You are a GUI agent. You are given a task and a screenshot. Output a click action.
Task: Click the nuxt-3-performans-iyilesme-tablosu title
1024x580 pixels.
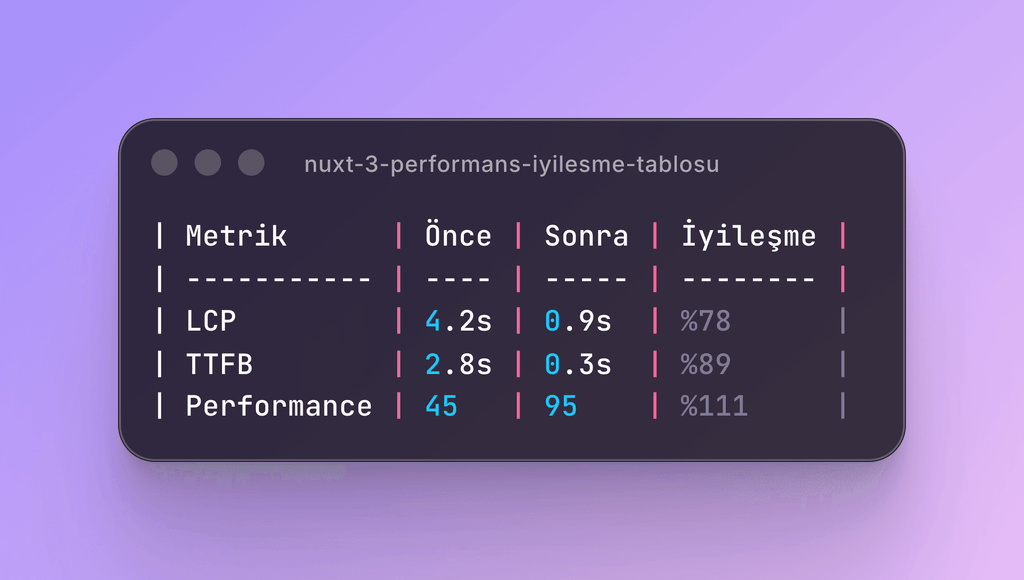512,164
